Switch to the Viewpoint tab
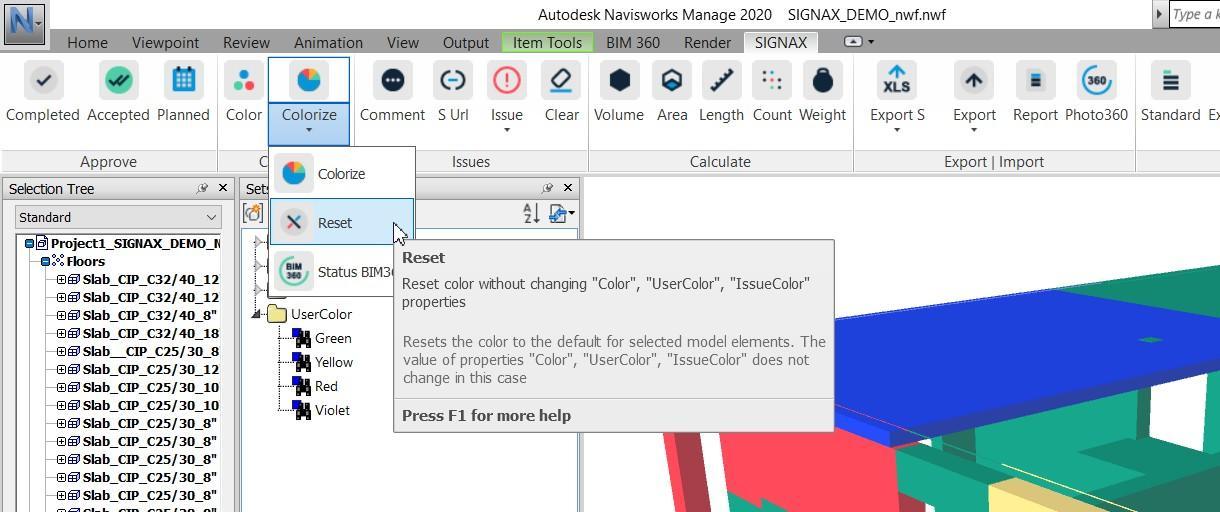 165,42
